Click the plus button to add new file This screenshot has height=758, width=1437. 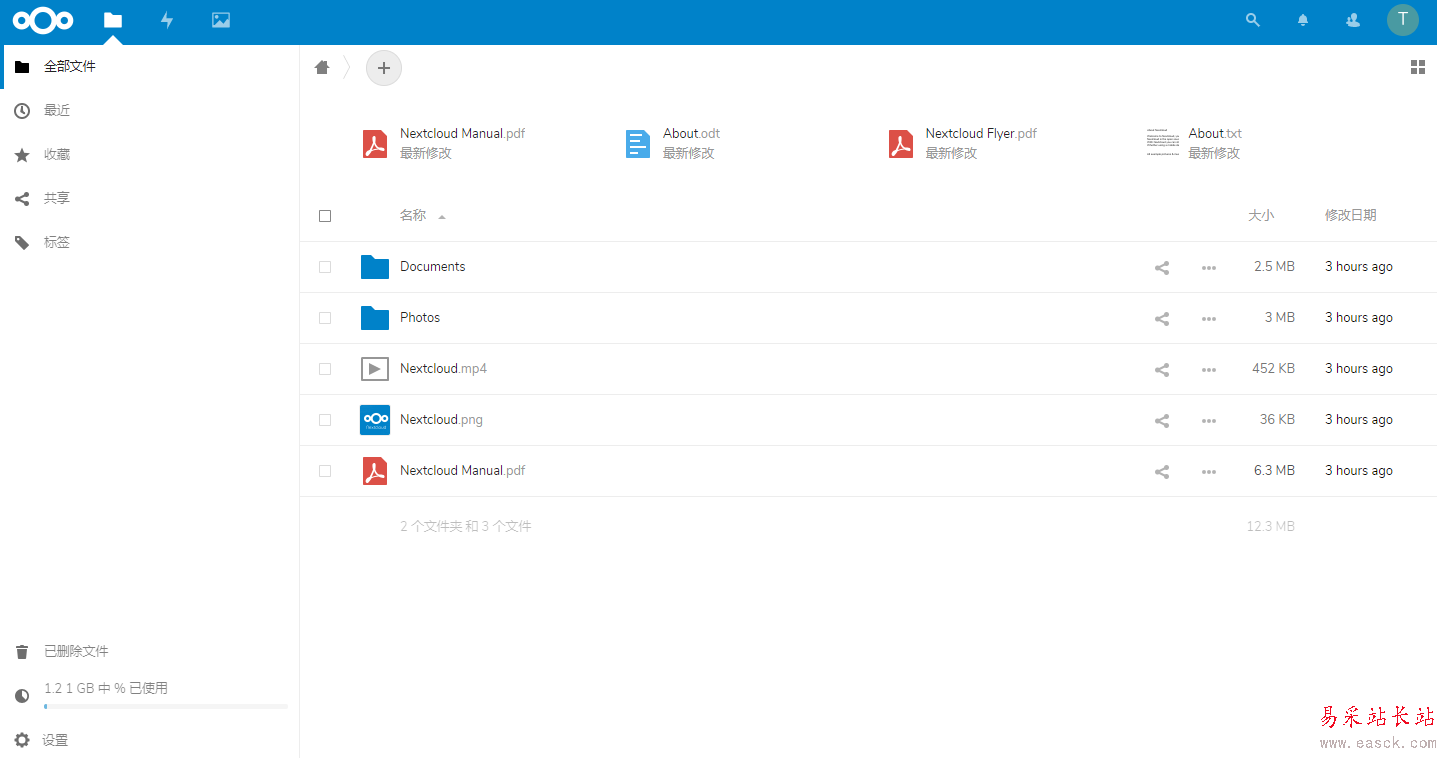click(x=384, y=68)
